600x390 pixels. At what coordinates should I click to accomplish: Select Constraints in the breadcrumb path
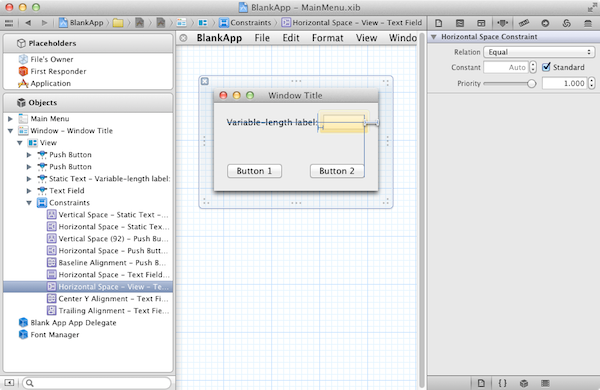click(x=245, y=23)
